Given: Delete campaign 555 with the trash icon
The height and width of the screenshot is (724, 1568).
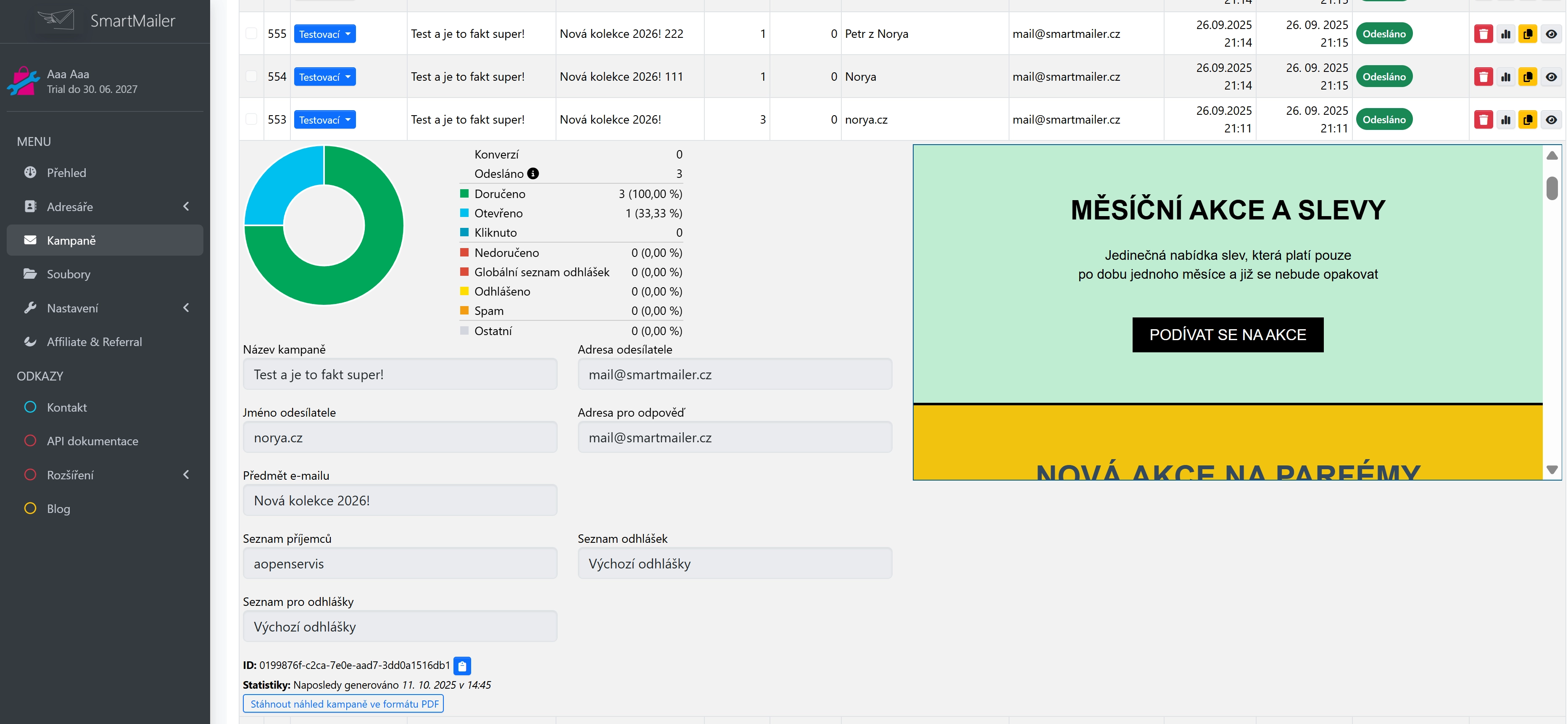Looking at the screenshot, I should (1483, 34).
